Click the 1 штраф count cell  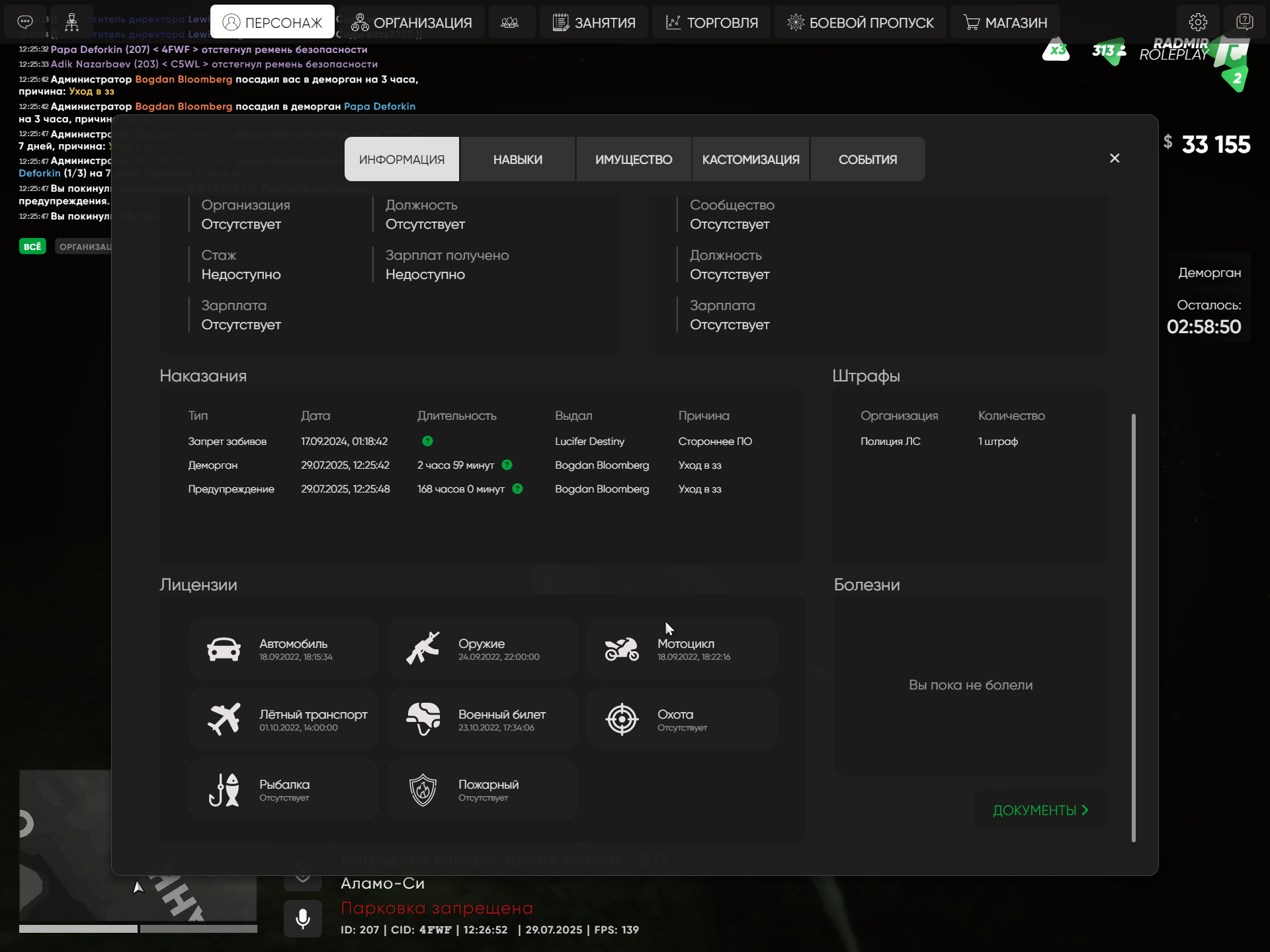998,441
